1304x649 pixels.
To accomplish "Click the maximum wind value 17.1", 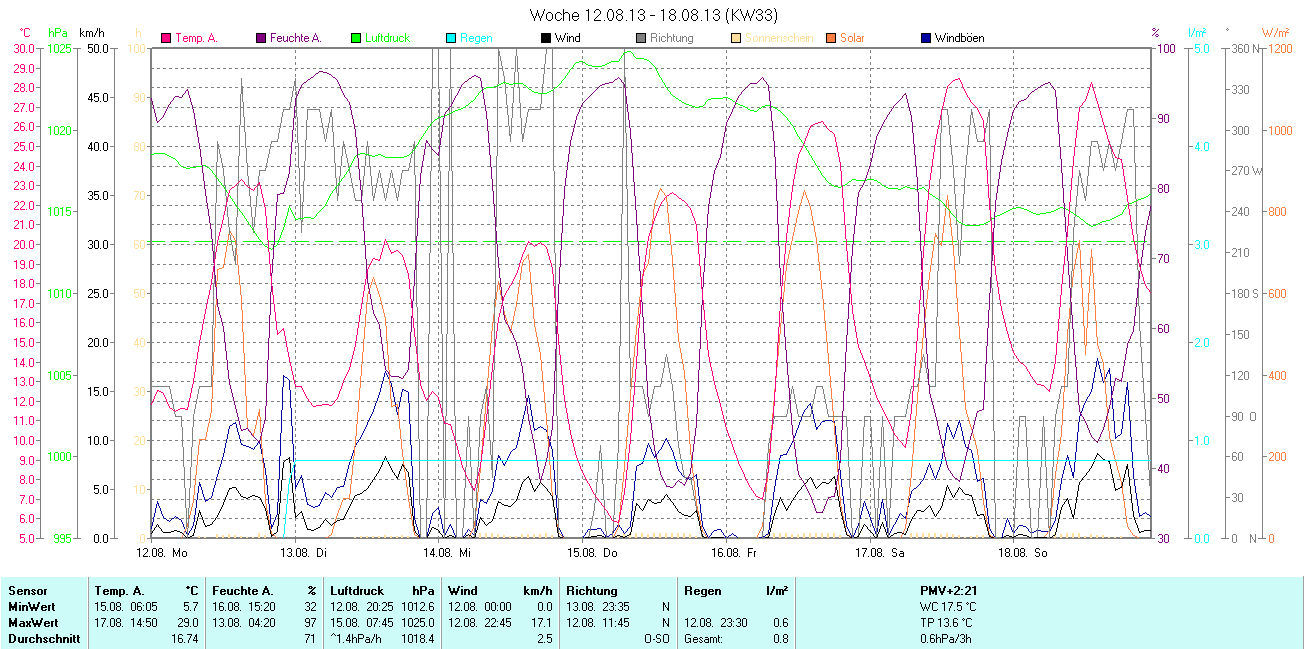I will 541,623.
